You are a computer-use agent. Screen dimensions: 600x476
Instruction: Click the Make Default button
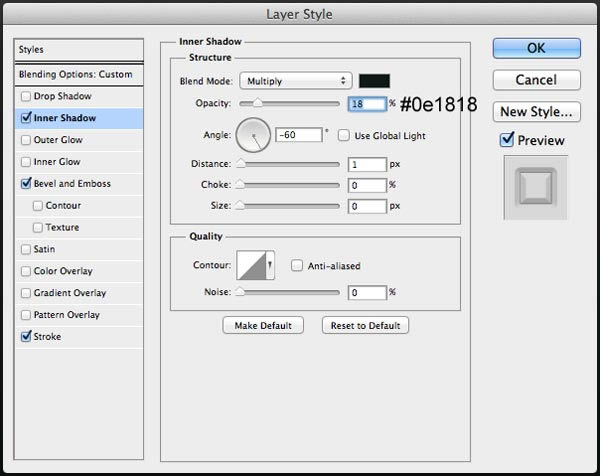coord(263,325)
